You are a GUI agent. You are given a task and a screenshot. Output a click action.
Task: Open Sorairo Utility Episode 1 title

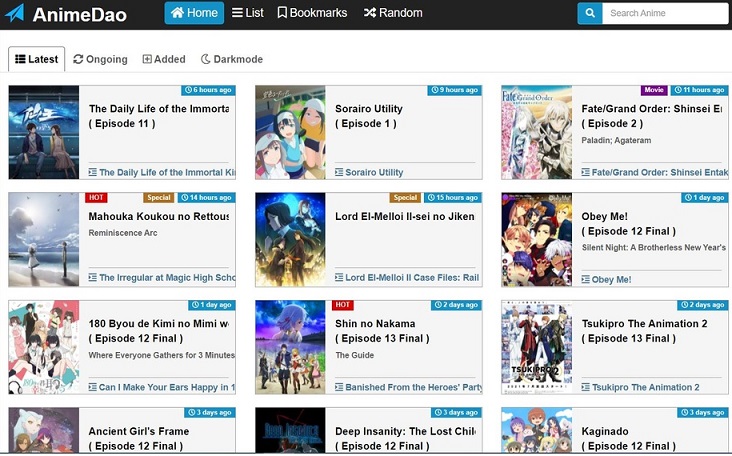tap(369, 116)
